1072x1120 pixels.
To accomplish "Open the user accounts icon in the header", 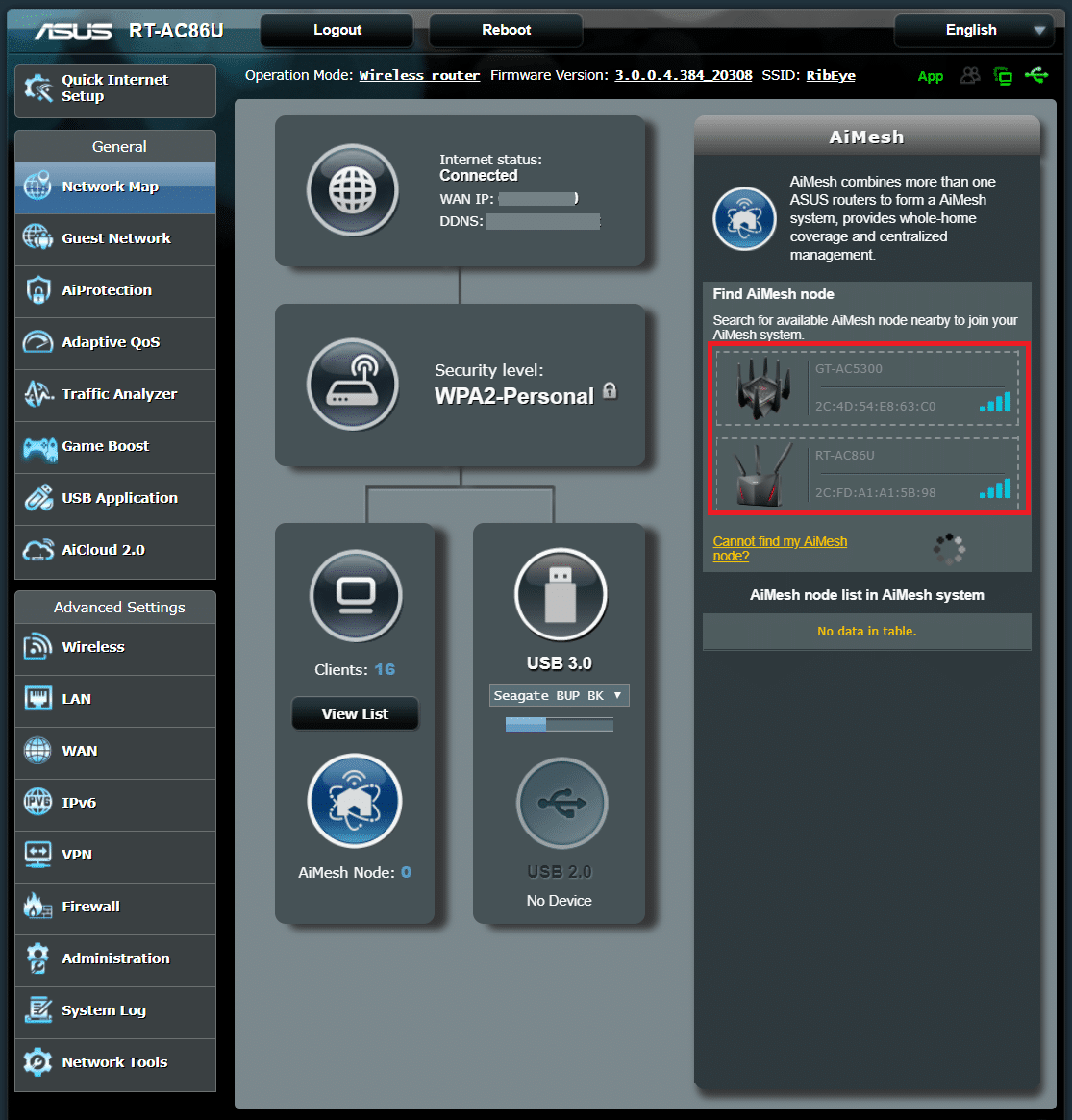I will (x=970, y=75).
